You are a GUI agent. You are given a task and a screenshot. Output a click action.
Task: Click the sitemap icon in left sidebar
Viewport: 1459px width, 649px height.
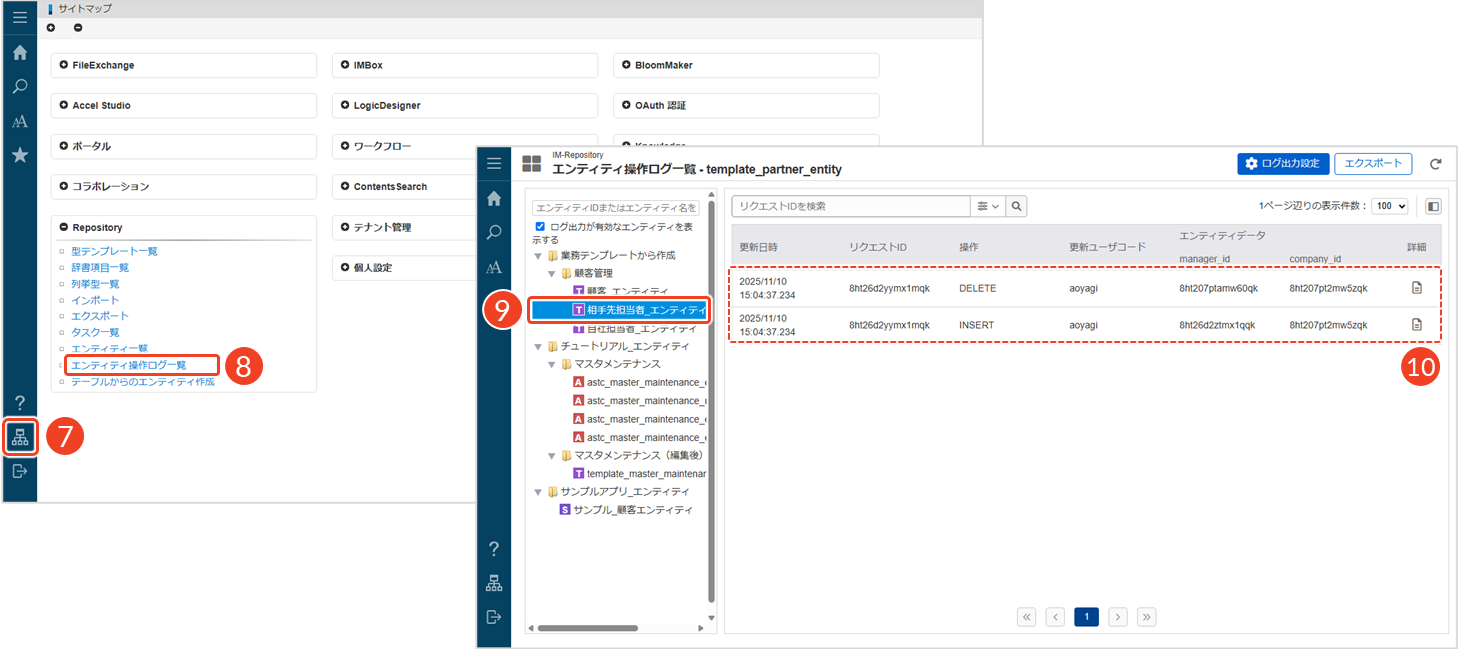coord(20,437)
